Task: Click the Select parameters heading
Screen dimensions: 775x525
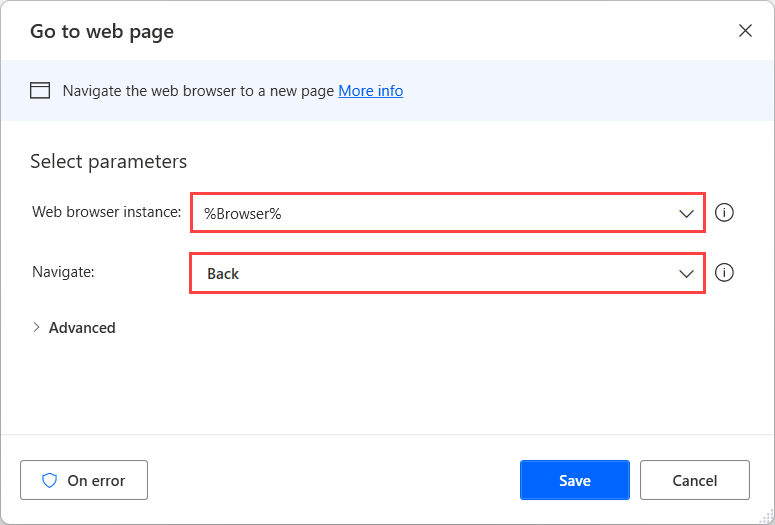Action: 108,161
